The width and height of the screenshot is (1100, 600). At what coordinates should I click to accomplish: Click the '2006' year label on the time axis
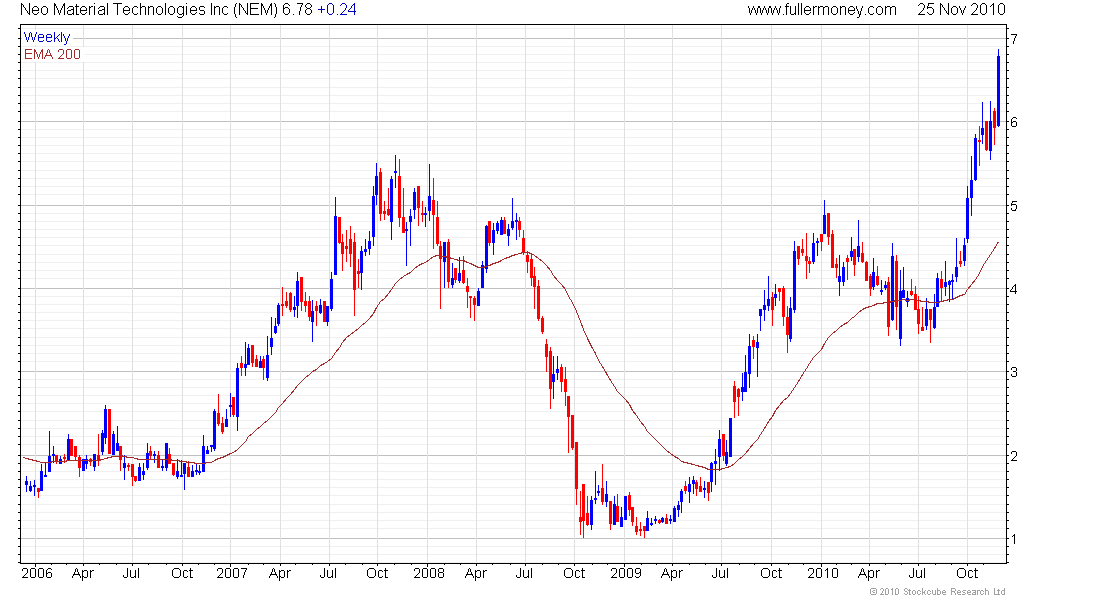(37, 573)
